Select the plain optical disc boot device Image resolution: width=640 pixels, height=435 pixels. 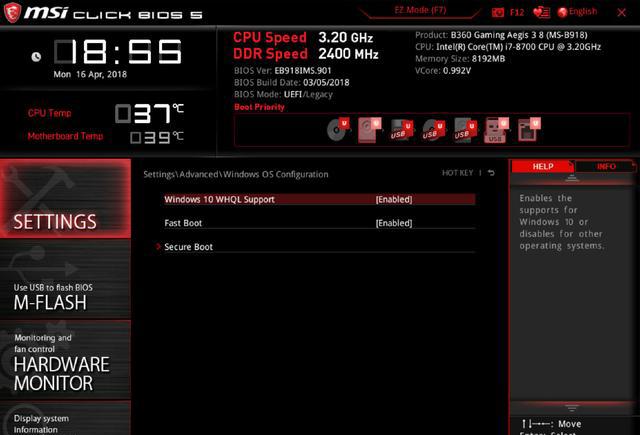coord(338,129)
